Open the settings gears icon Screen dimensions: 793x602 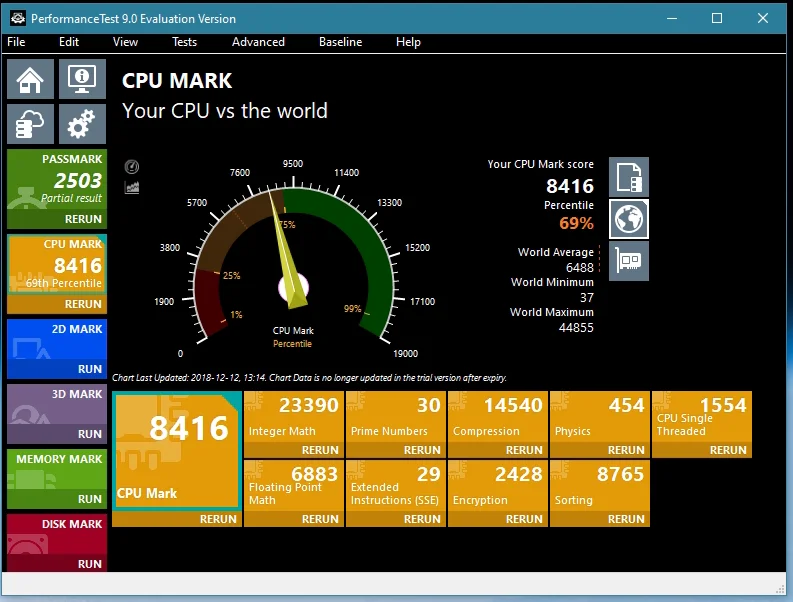tap(82, 124)
